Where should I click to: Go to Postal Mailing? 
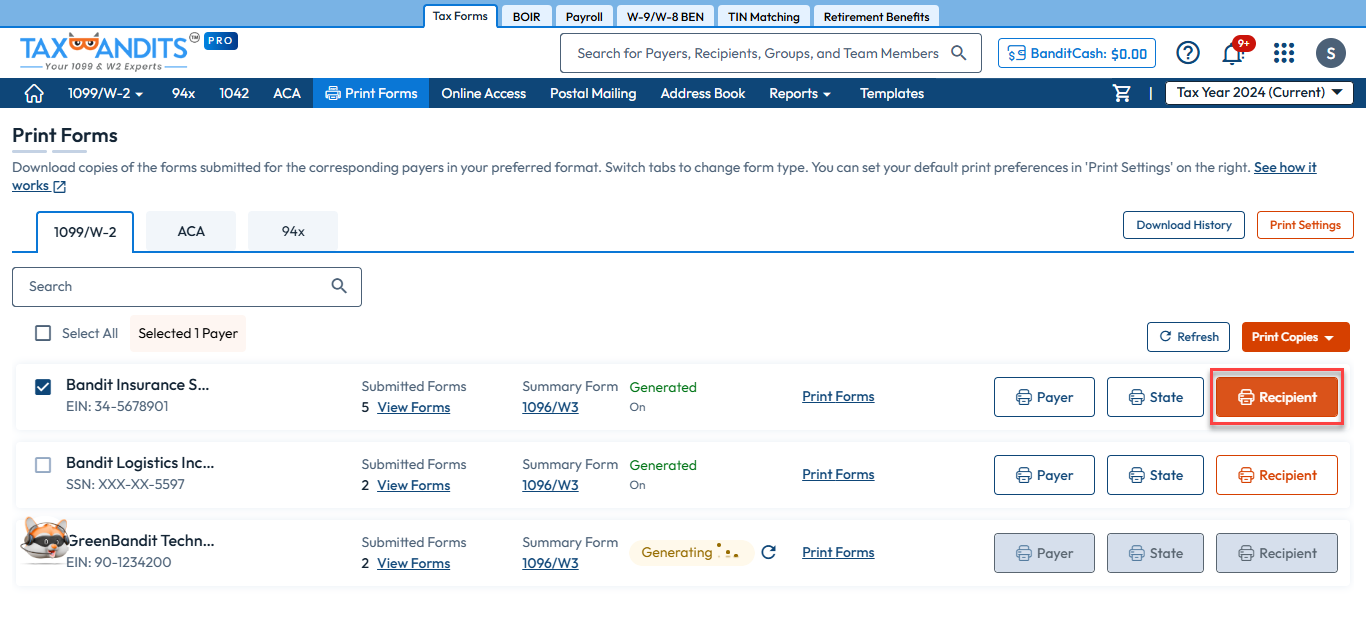pos(593,93)
